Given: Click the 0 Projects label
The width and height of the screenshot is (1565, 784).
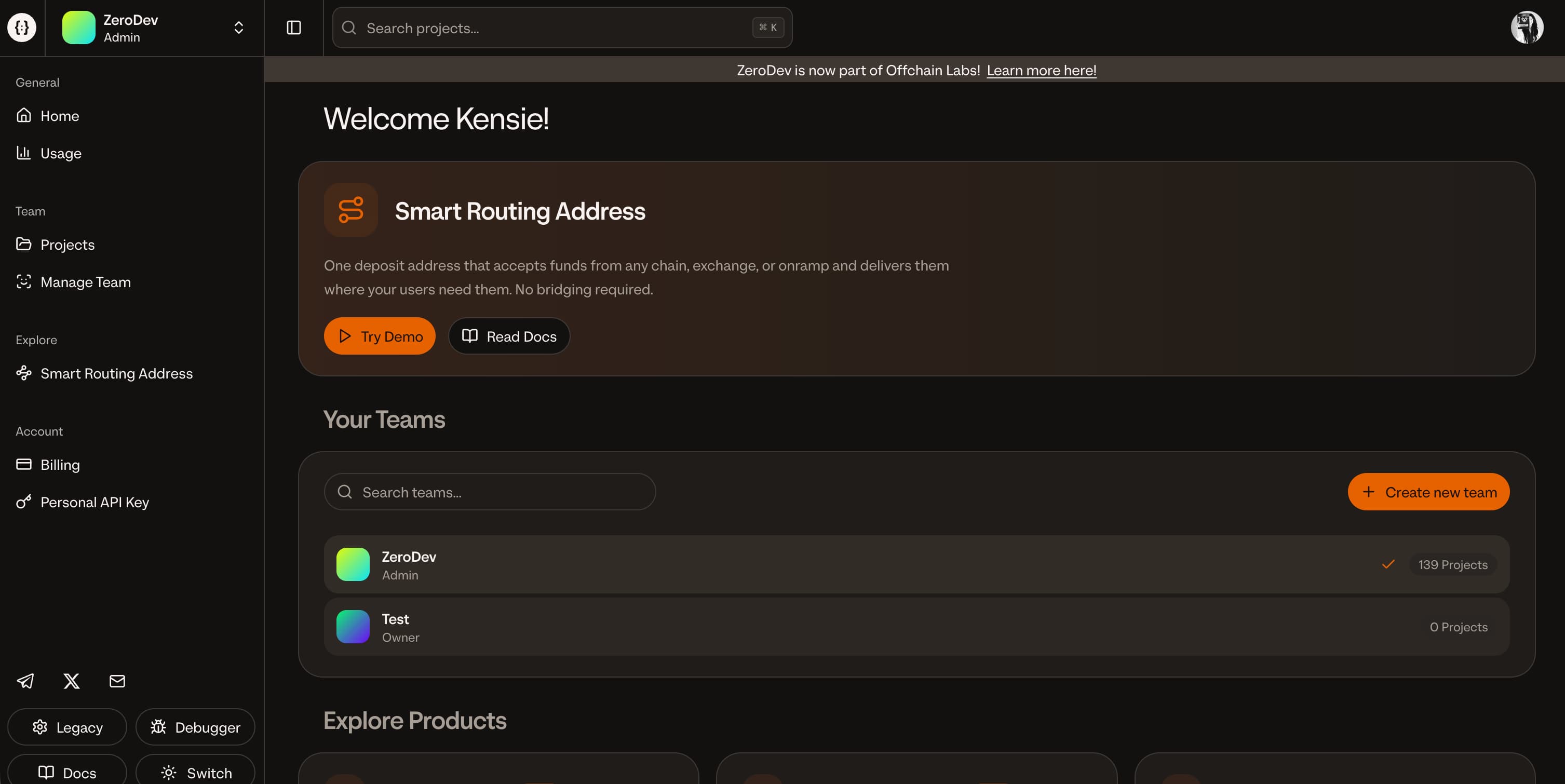Looking at the screenshot, I should pyautogui.click(x=1458, y=627).
